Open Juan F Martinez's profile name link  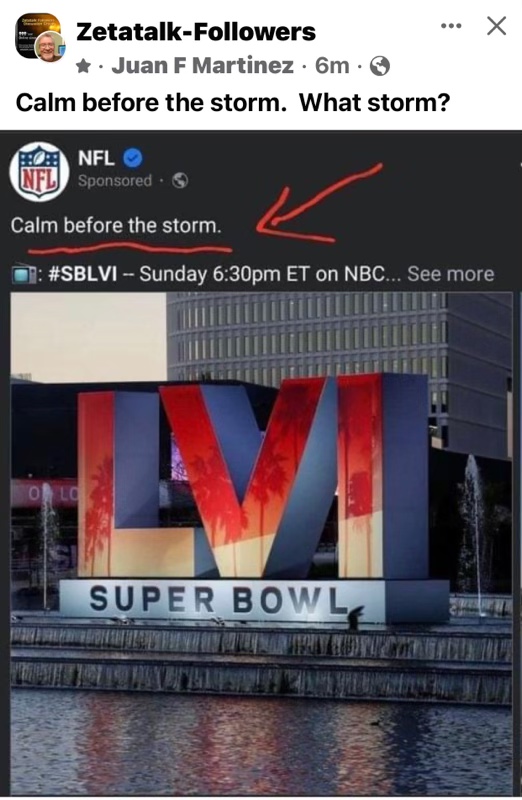[x=203, y=65]
